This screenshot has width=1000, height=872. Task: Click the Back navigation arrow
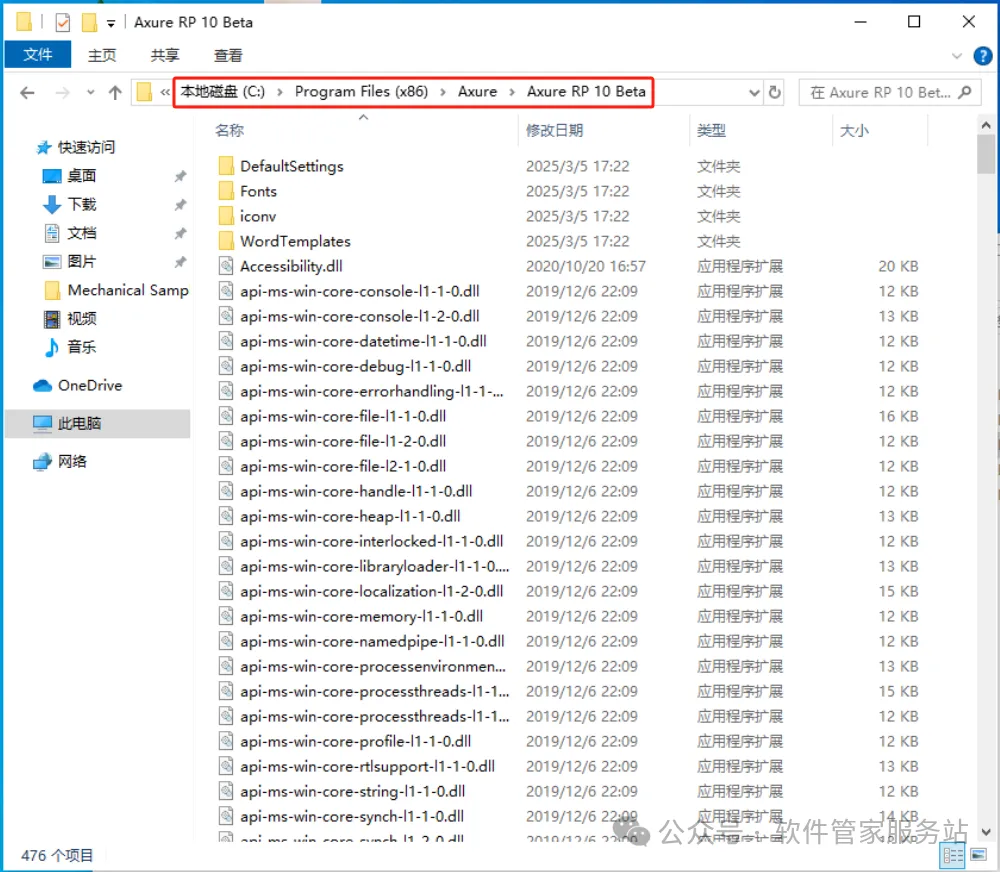27,93
